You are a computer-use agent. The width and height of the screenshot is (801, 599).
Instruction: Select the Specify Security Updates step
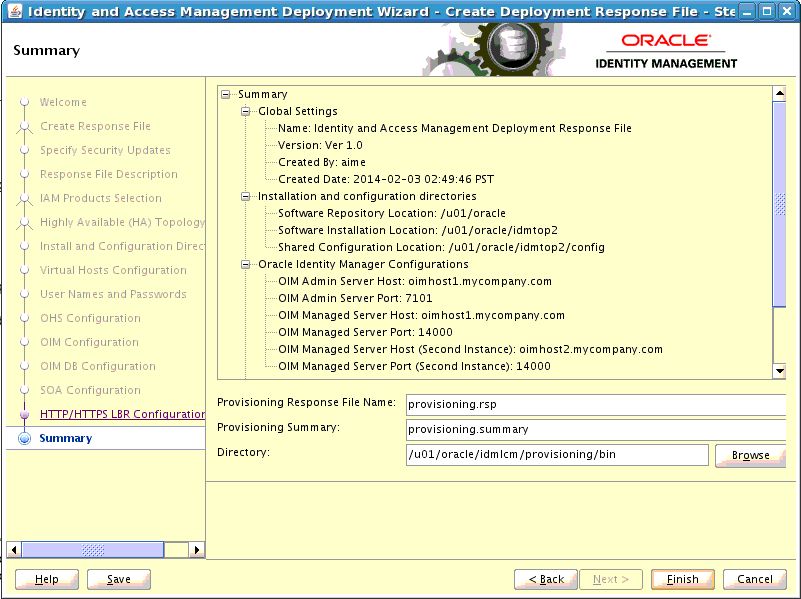tap(105, 150)
